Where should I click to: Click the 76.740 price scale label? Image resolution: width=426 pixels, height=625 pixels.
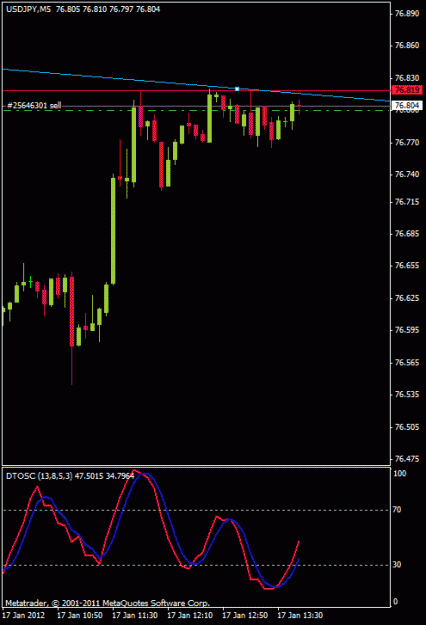click(x=406, y=174)
